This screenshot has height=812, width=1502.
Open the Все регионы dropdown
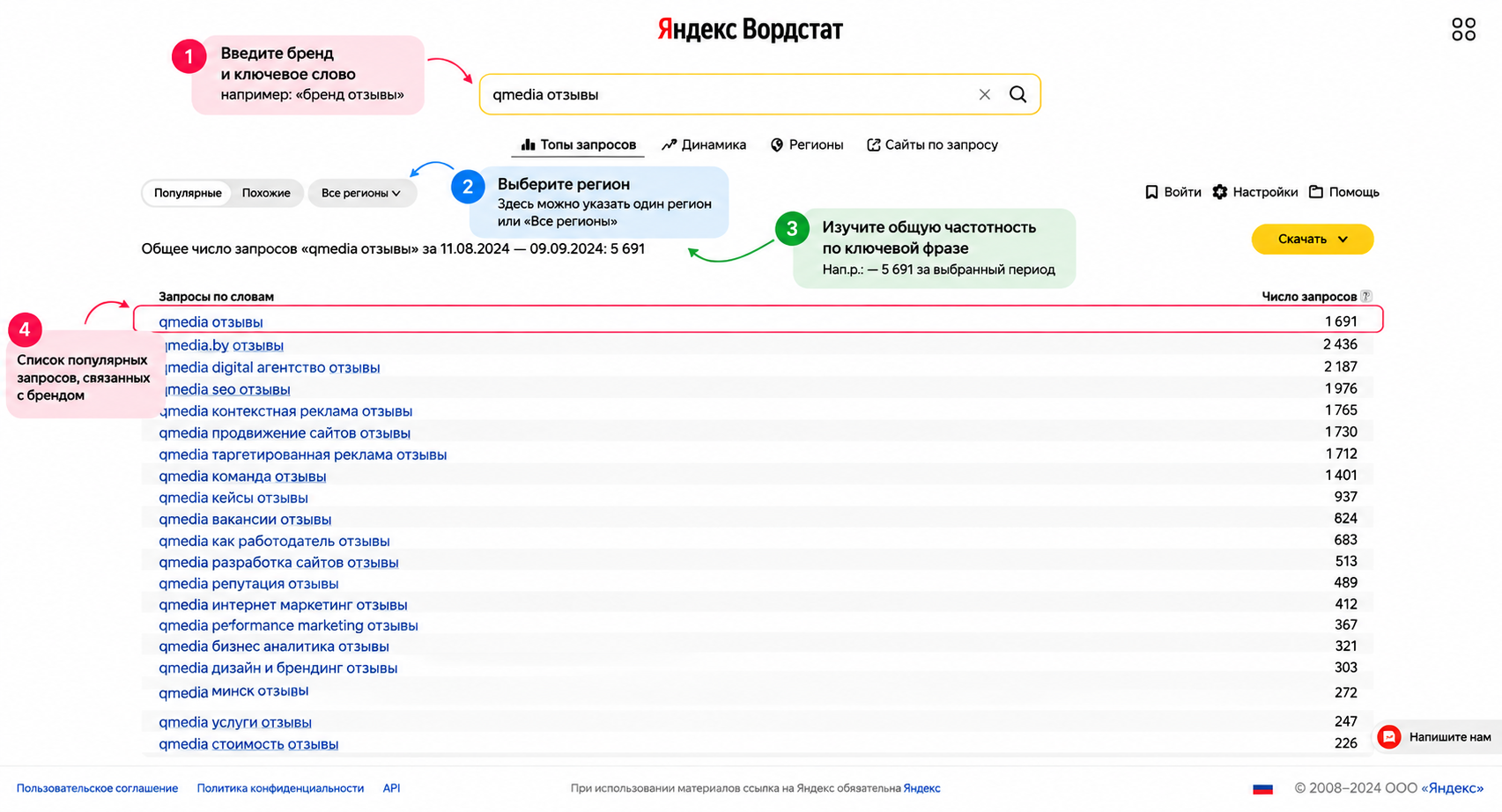(x=361, y=193)
